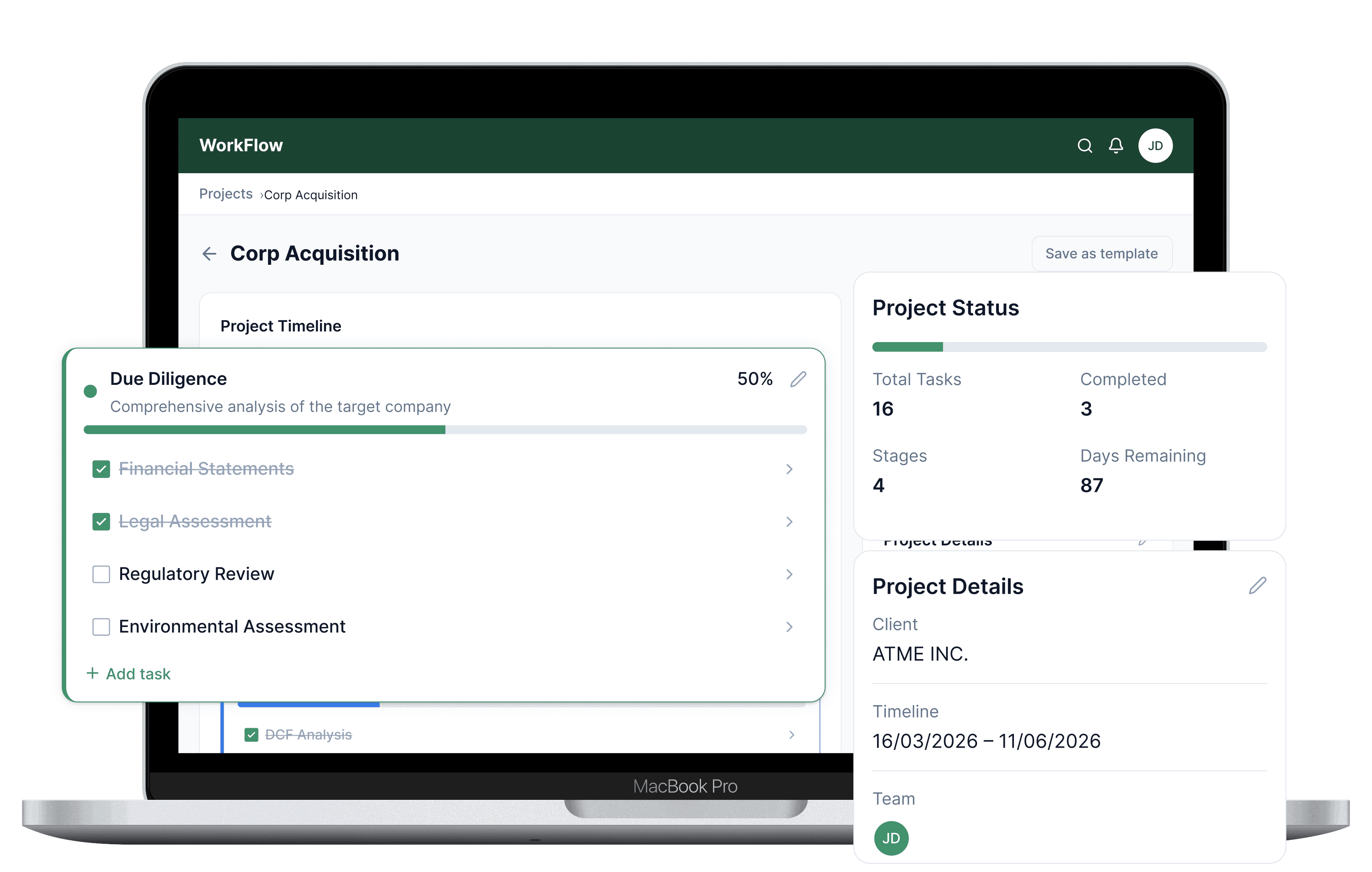Uncheck the Legal Assessment checkbox
The width and height of the screenshot is (1372, 872).
pyautogui.click(x=102, y=522)
